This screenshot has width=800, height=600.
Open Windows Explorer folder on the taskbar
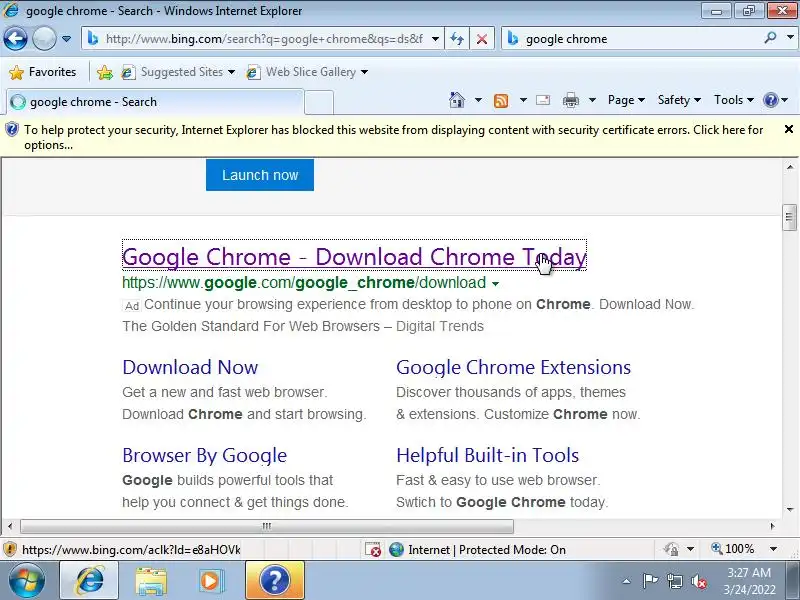151,581
